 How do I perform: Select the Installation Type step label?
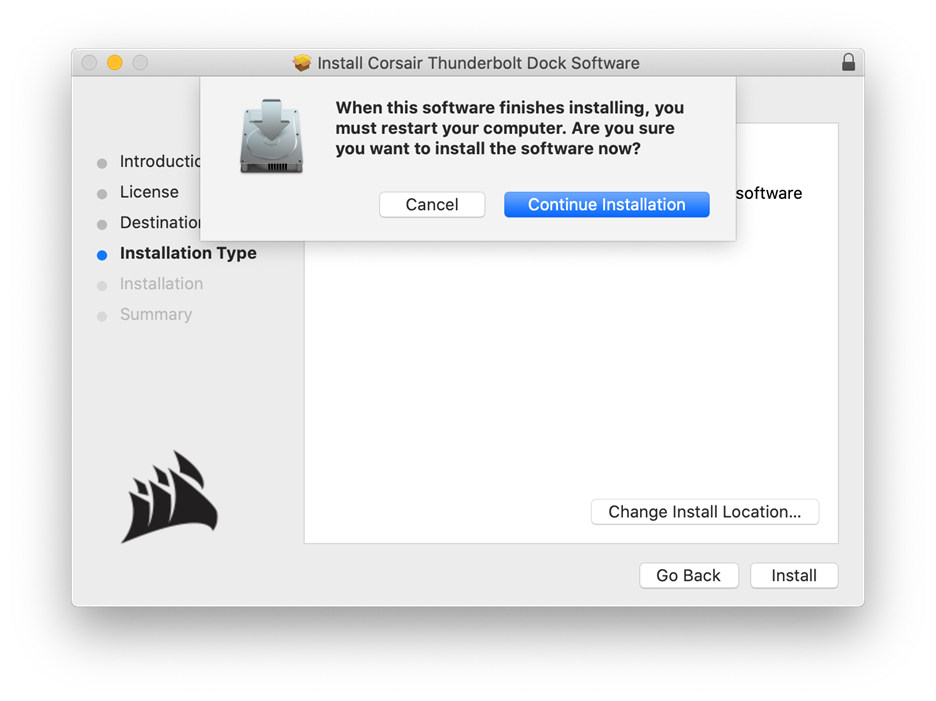tap(188, 253)
